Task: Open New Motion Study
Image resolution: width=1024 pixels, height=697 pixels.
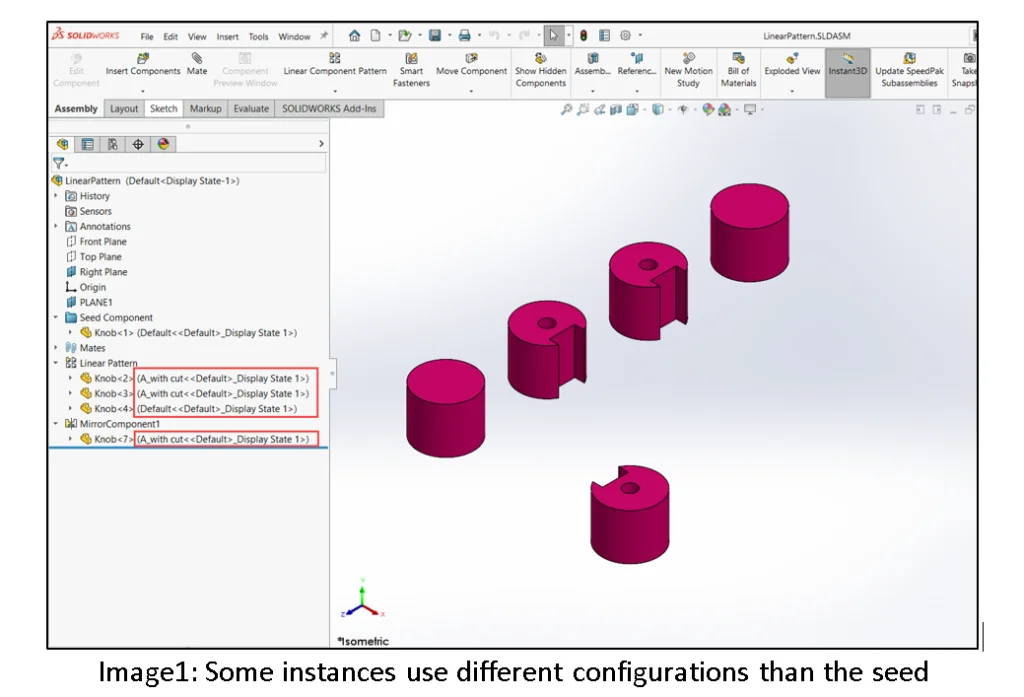Action: (688, 59)
